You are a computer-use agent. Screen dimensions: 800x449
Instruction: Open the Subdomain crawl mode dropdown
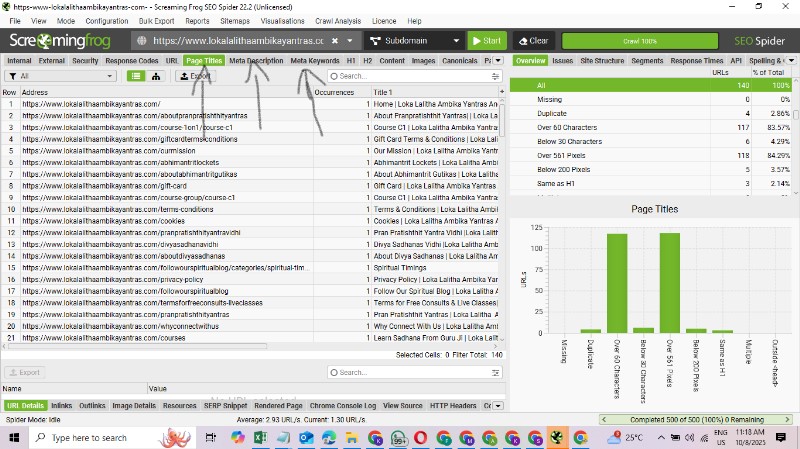pyautogui.click(x=412, y=41)
